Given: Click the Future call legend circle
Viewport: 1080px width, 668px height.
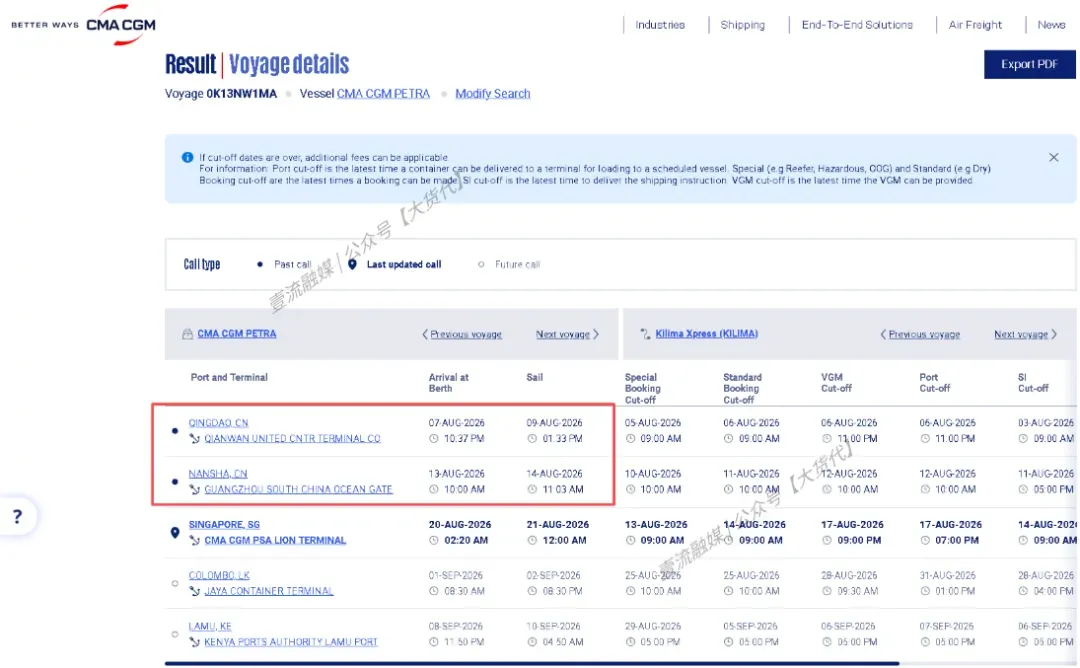Looking at the screenshot, I should 481,264.
